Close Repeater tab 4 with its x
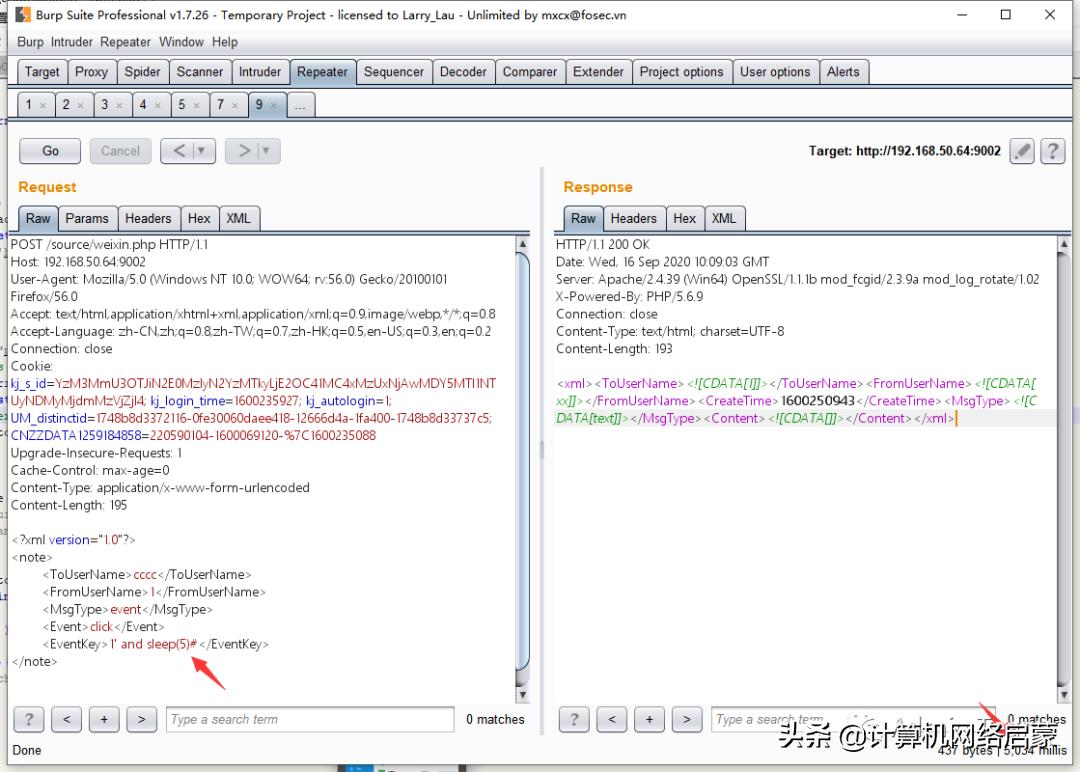Screen dimensions: 1080x772 (x=158, y=105)
